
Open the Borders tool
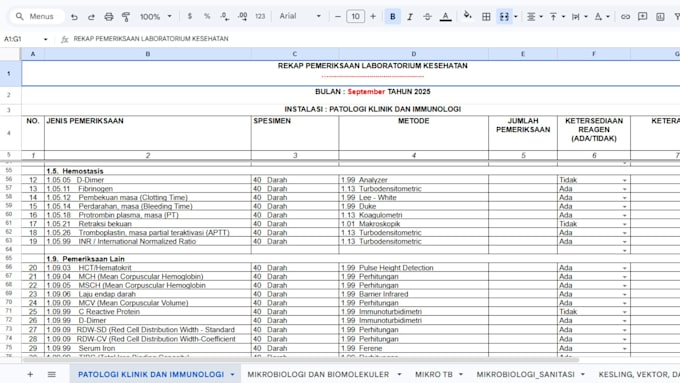click(486, 16)
